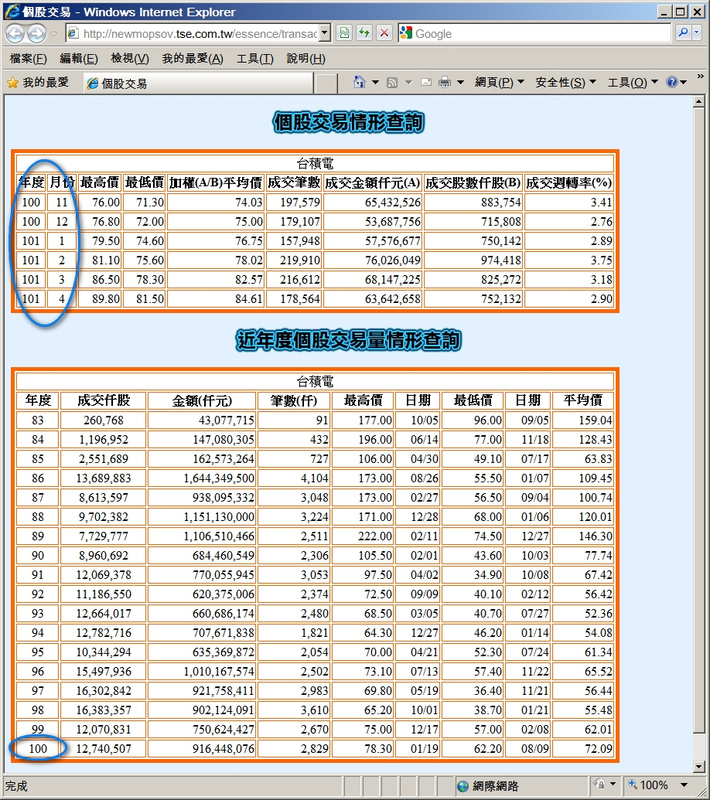
Task: Click the address bar URL field
Action: click(198, 34)
